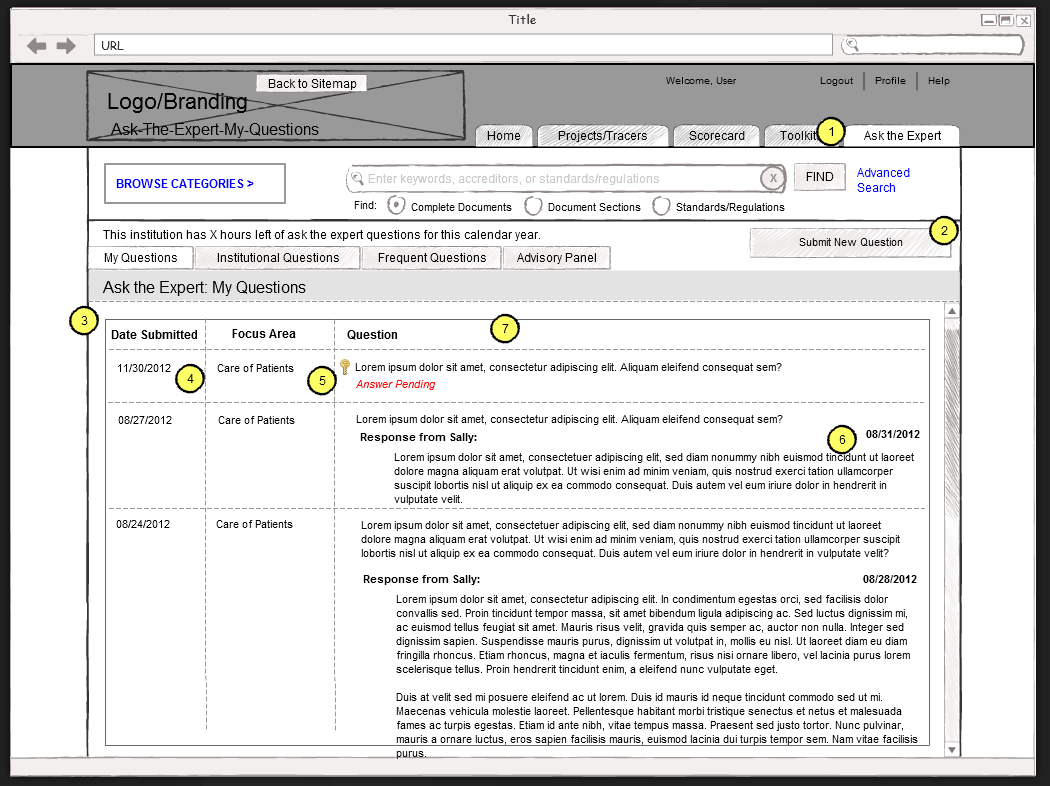
Task: Click the browser search box
Action: coord(932,45)
